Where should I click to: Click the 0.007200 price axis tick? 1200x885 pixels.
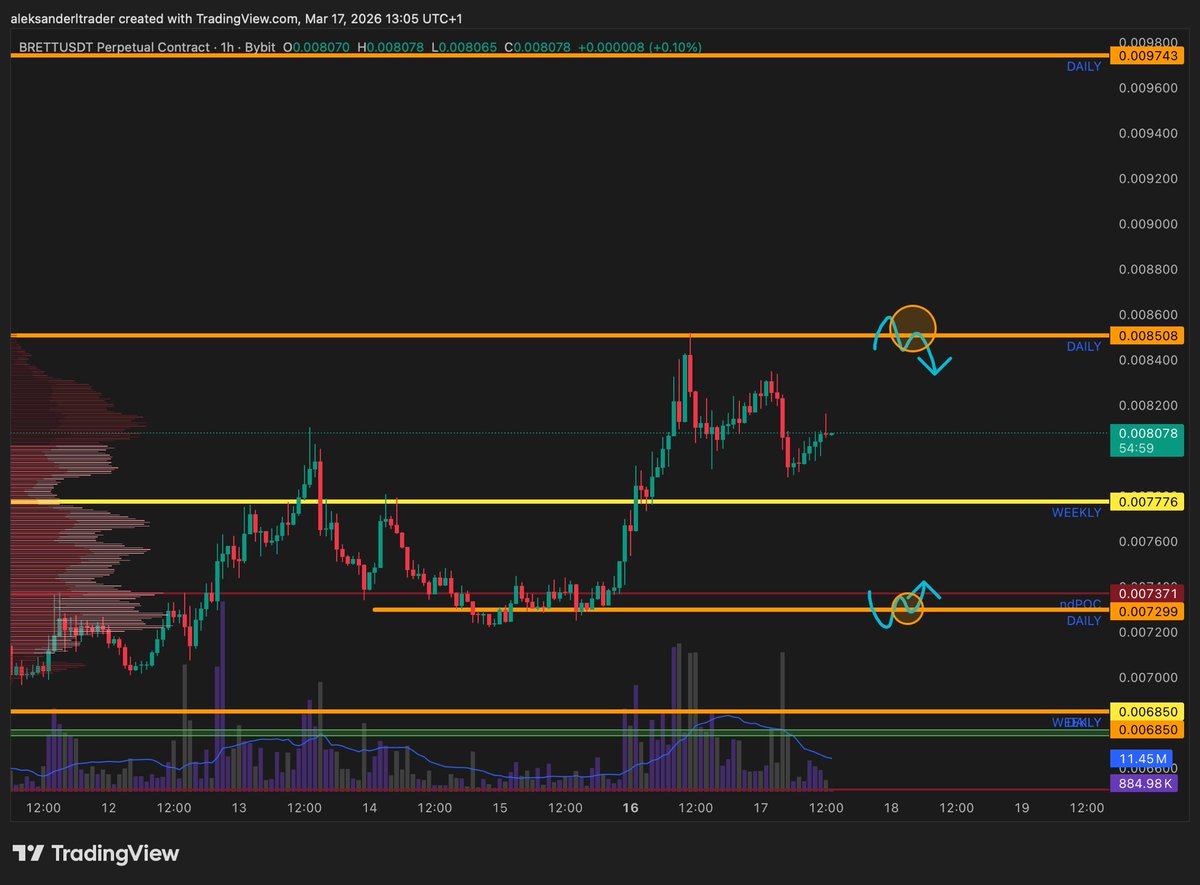[x=1149, y=633]
